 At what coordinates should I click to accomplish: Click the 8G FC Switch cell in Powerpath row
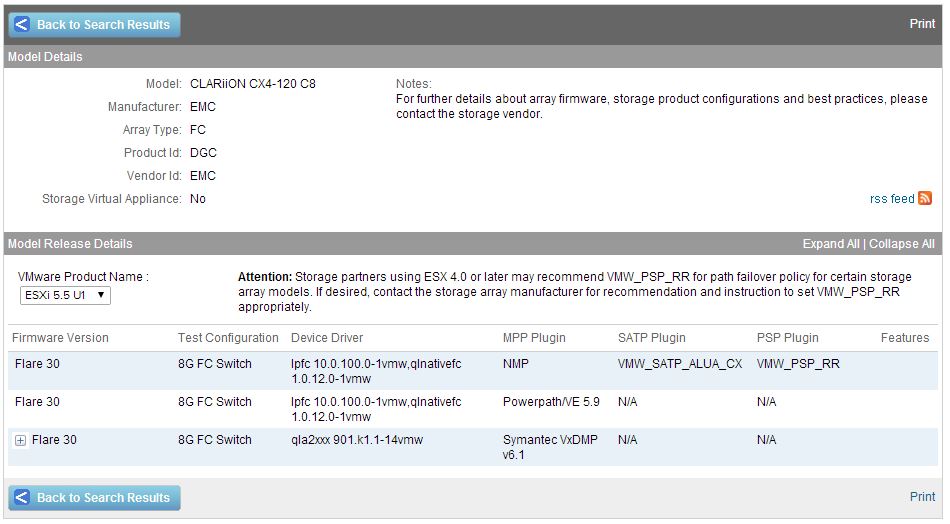pyautogui.click(x=214, y=402)
